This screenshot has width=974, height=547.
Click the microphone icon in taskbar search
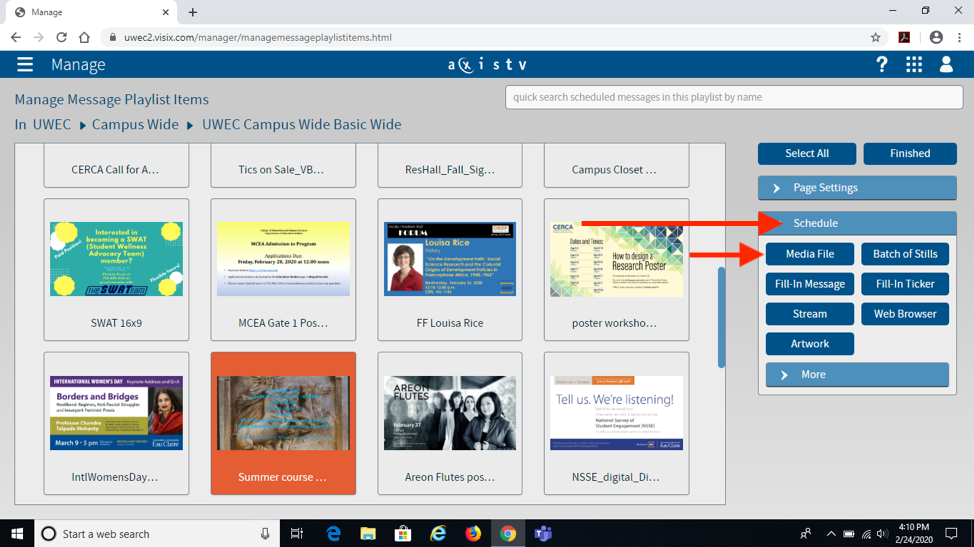265,533
